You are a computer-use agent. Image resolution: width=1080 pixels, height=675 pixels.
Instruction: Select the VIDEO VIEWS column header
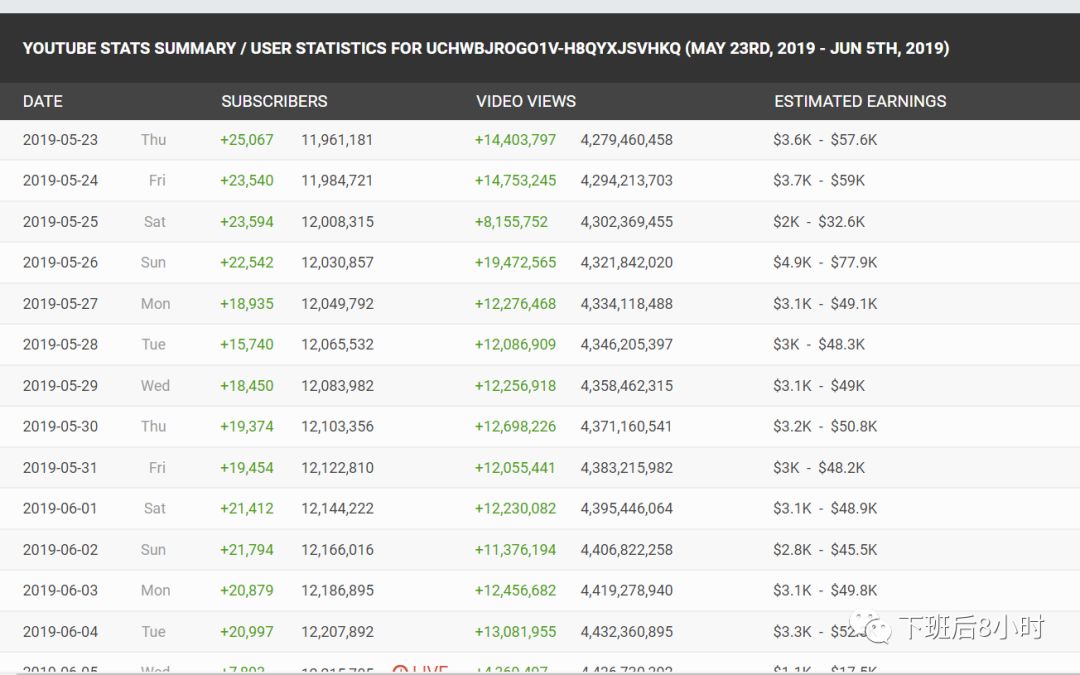tap(526, 101)
